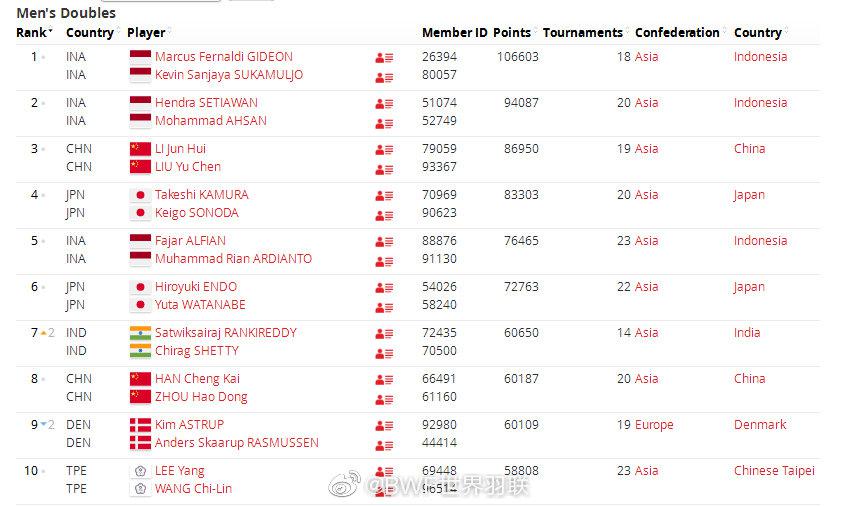Open Kevin Sanjaya SUKAMULJO player link
Viewport: 861px width, 506px height.
click(228, 75)
